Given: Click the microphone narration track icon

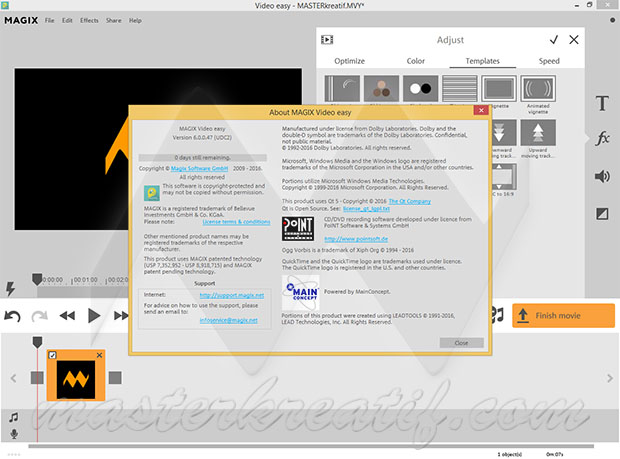Looking at the screenshot, I should click(x=14, y=434).
